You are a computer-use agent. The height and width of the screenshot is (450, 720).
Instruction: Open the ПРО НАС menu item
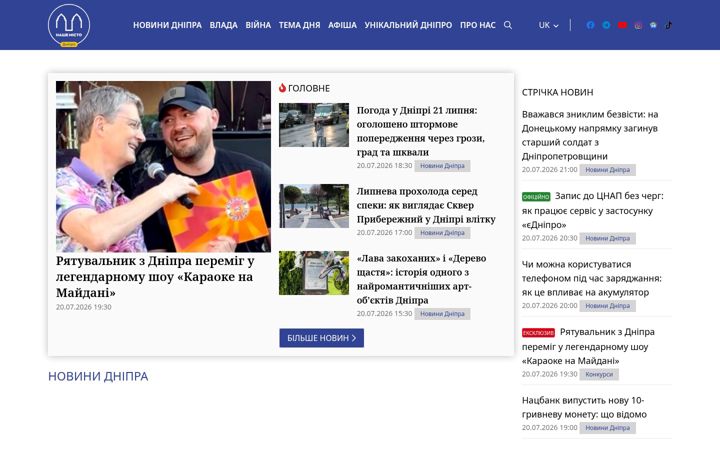coord(478,25)
